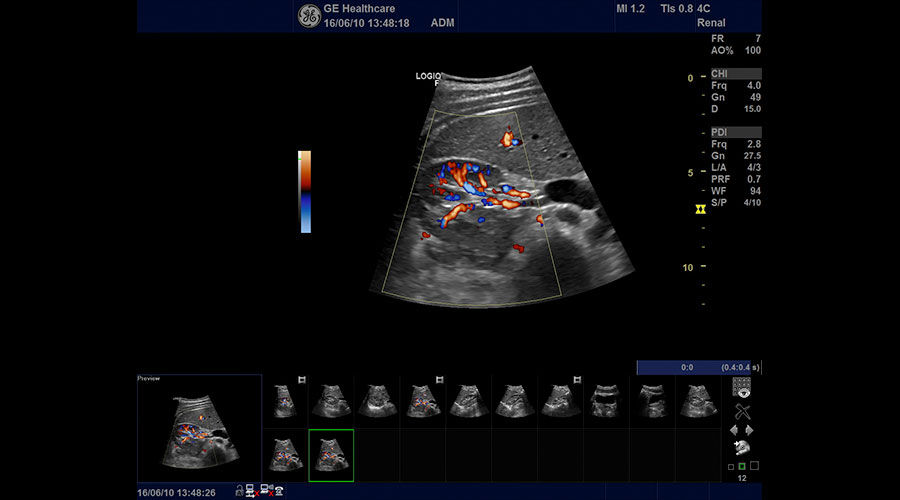
Task: Select the CHI parameter header
Action: (x=736, y=73)
